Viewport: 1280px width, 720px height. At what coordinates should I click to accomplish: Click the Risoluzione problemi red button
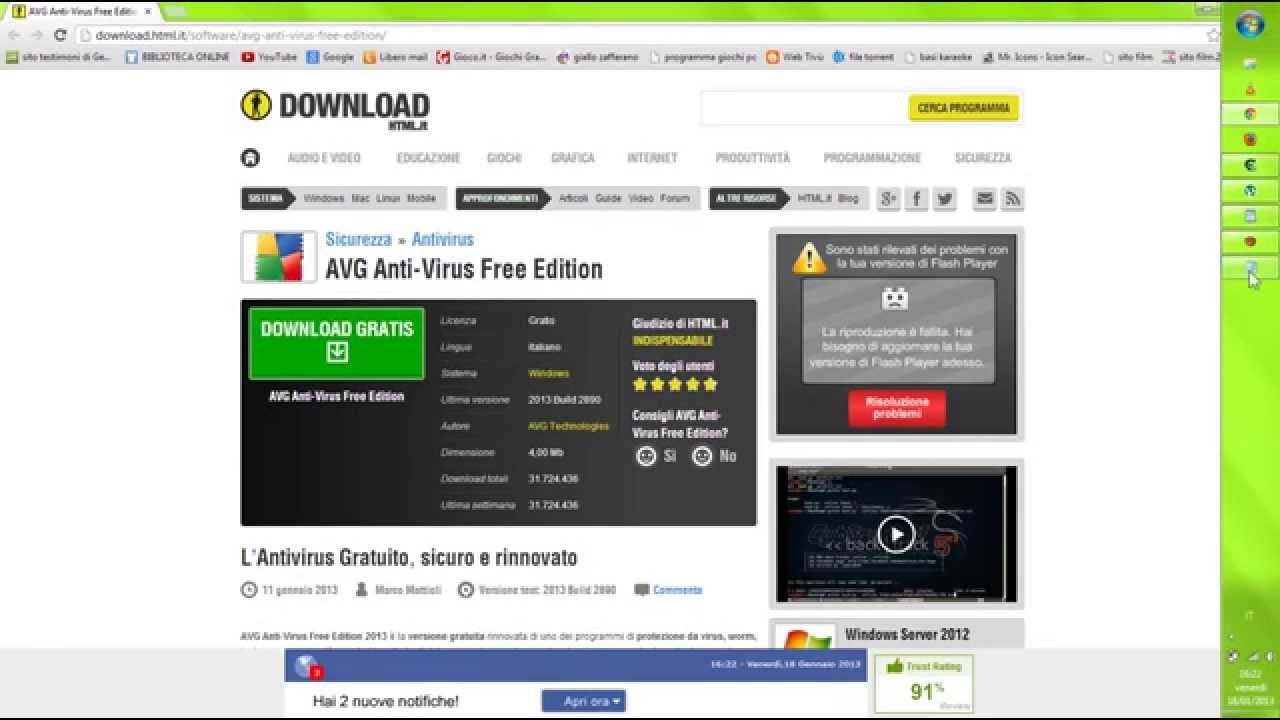897,408
